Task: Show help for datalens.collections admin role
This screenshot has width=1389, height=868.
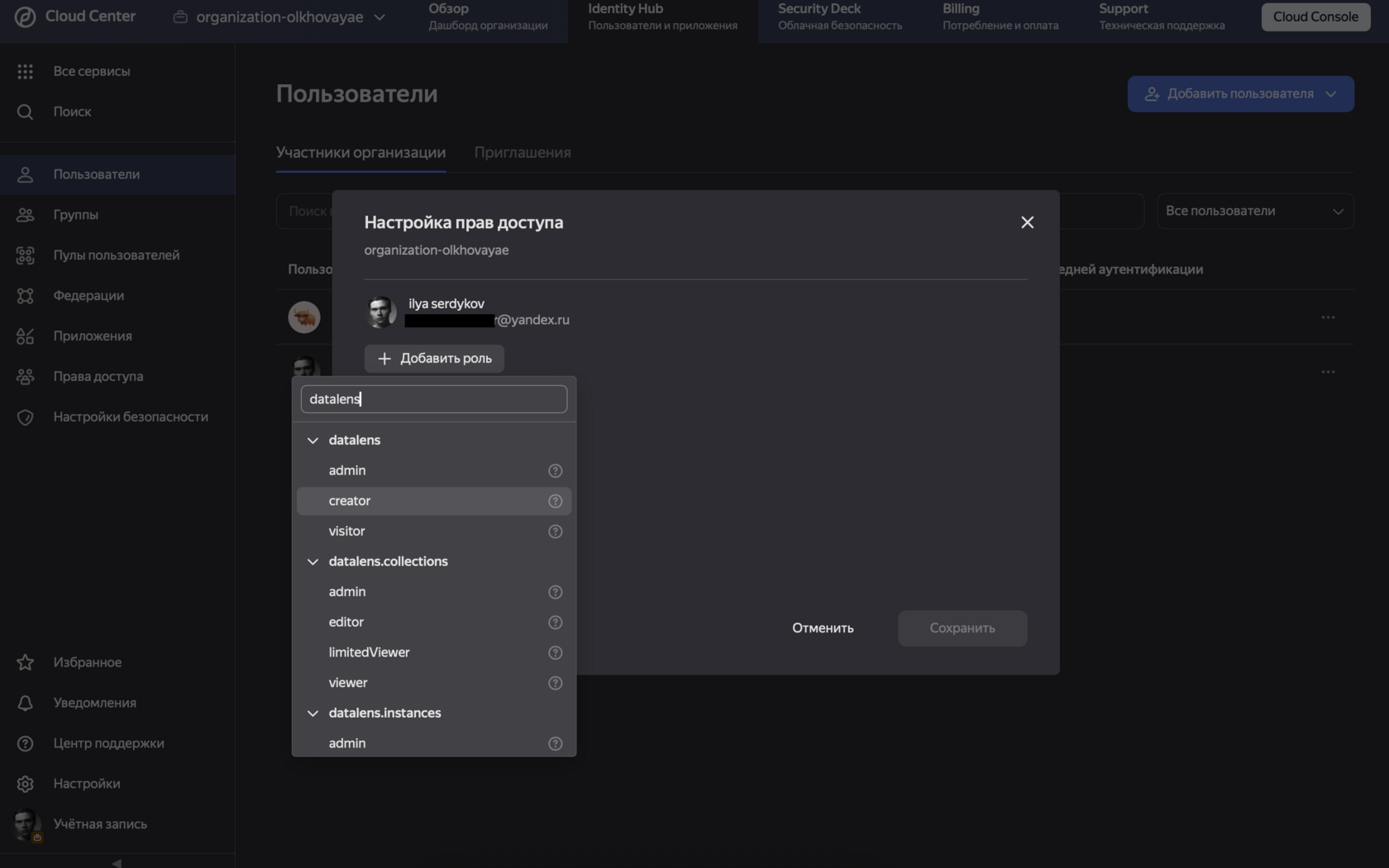Action: click(556, 593)
